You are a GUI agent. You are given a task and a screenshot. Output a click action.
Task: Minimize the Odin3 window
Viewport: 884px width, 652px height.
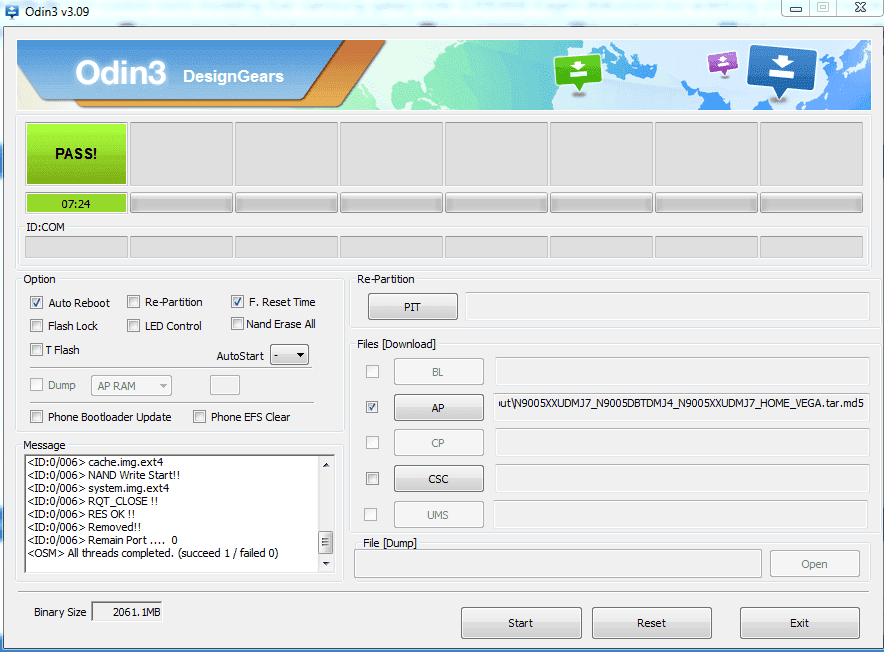(795, 7)
